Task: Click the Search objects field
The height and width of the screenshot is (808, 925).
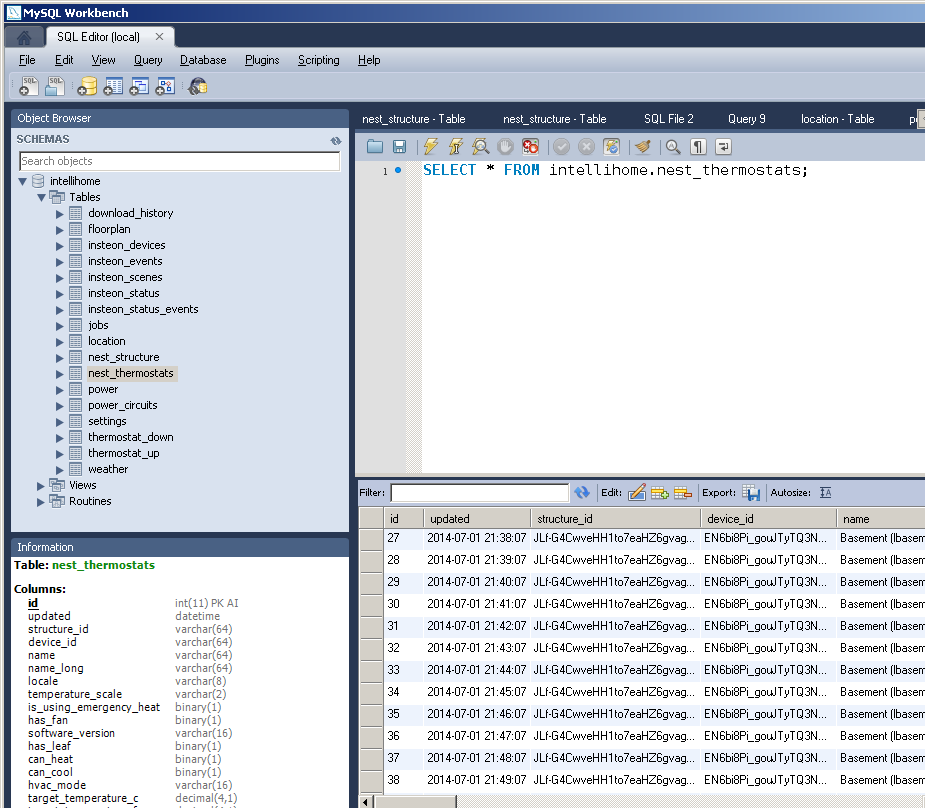Action: (x=179, y=161)
